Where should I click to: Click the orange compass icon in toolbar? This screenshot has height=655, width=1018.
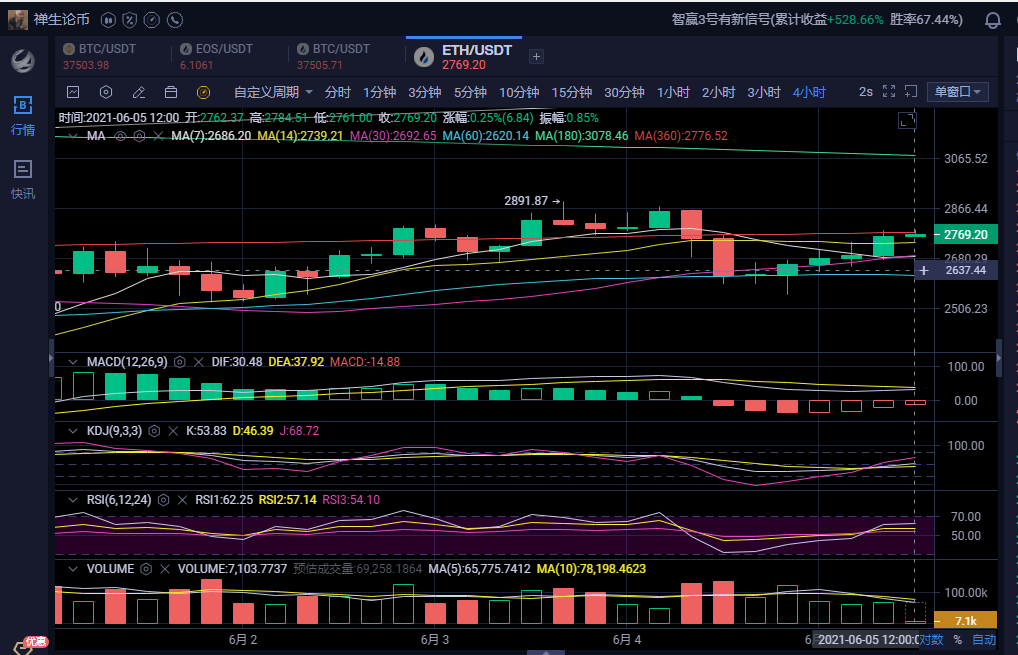tap(203, 92)
